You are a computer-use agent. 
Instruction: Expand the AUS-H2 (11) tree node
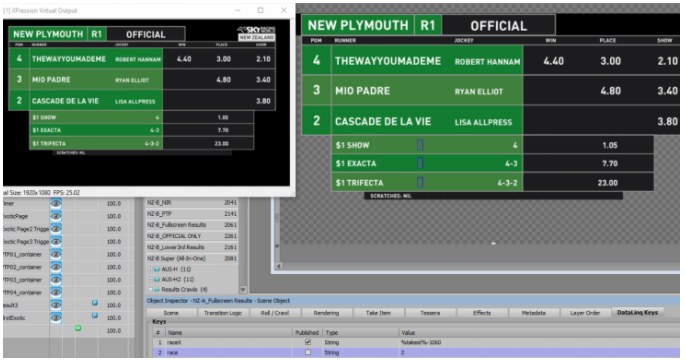(x=150, y=279)
